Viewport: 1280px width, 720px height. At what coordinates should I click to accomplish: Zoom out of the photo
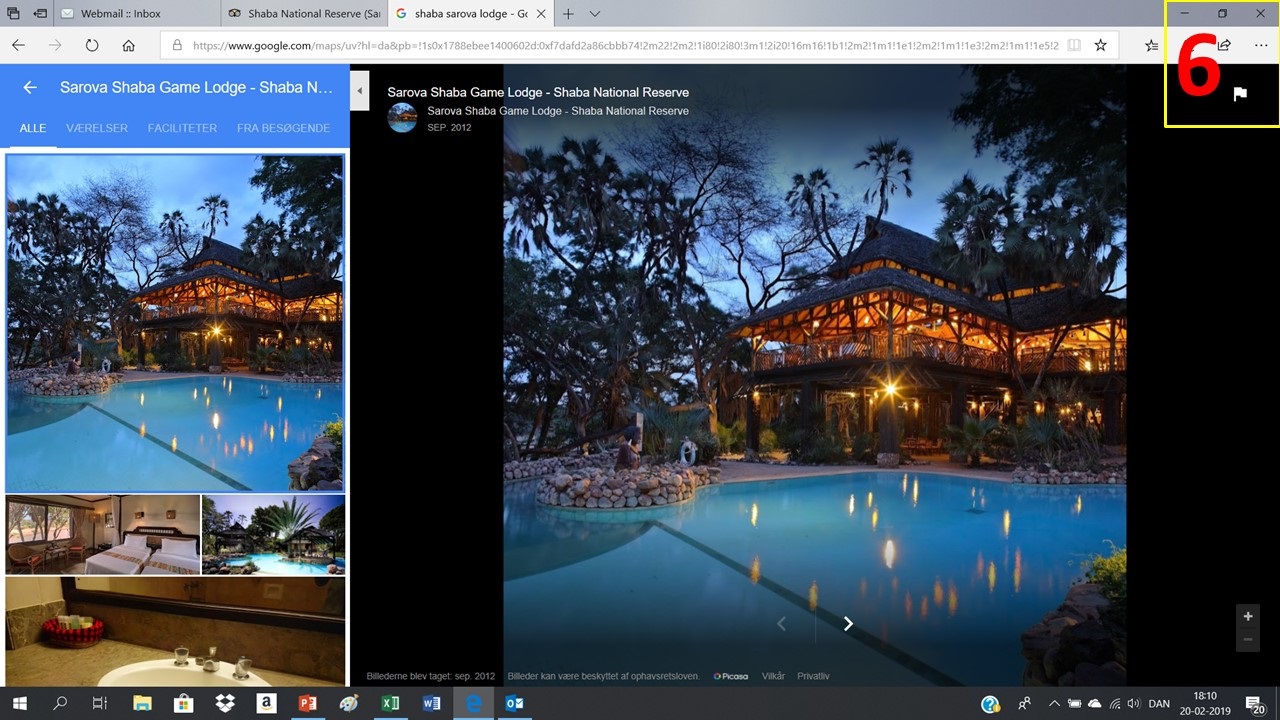tap(1247, 640)
